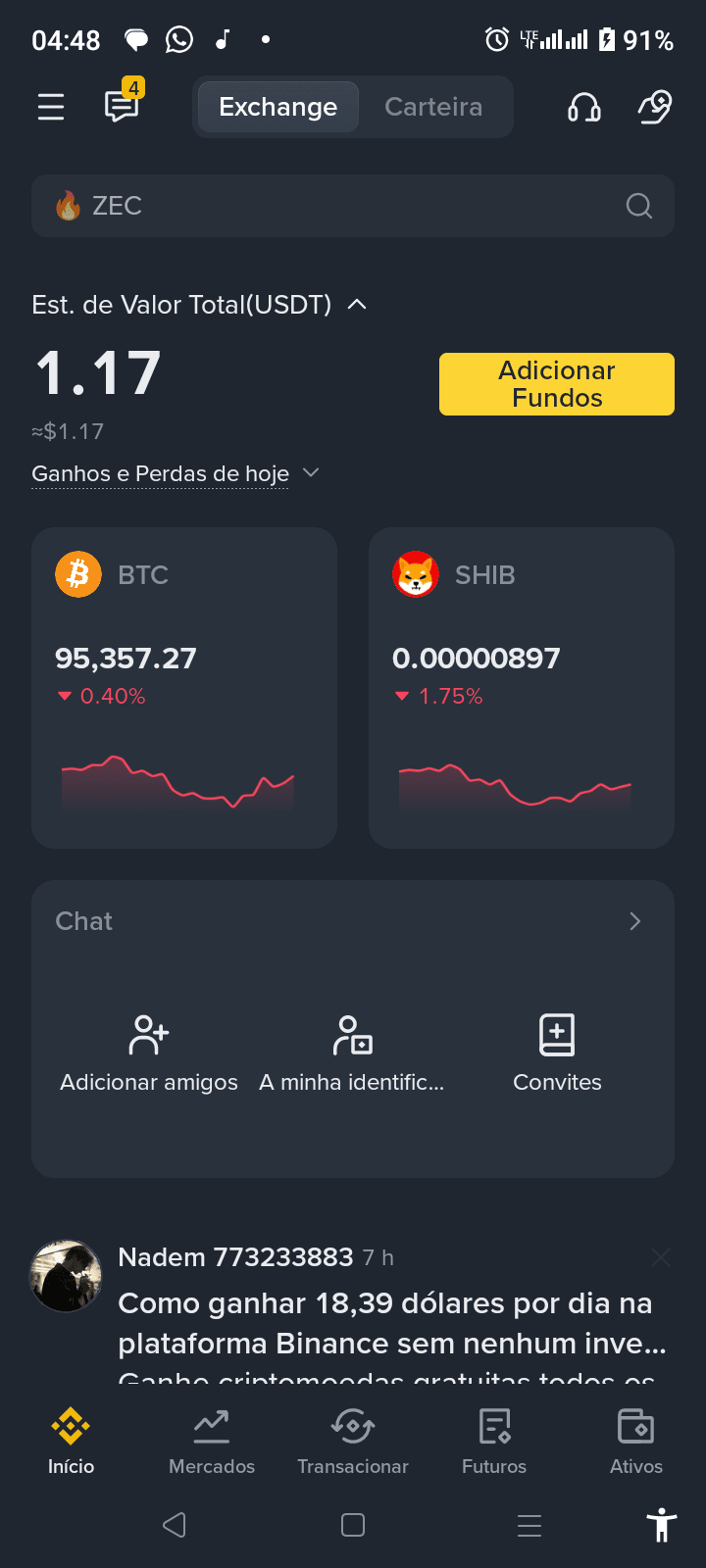Switch to Carteira mode

click(433, 107)
